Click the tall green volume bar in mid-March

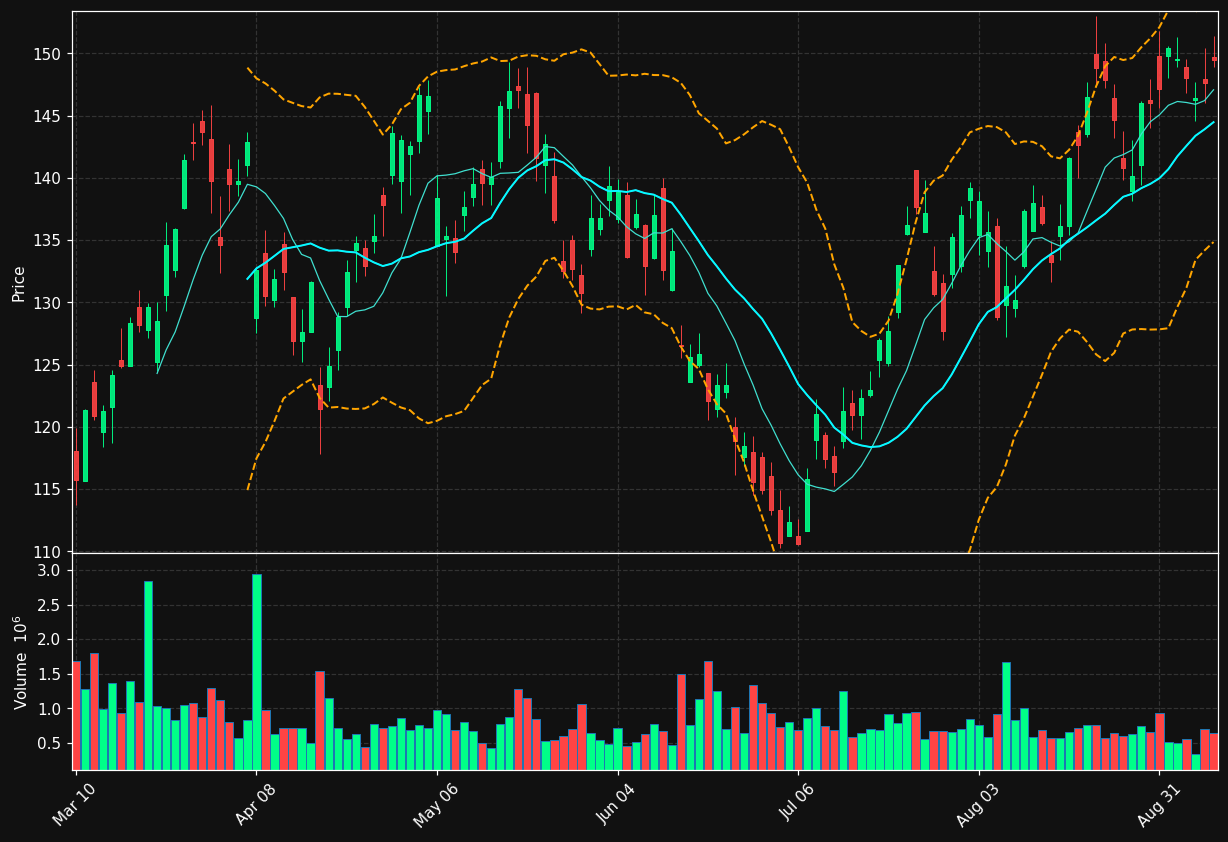tap(148, 676)
